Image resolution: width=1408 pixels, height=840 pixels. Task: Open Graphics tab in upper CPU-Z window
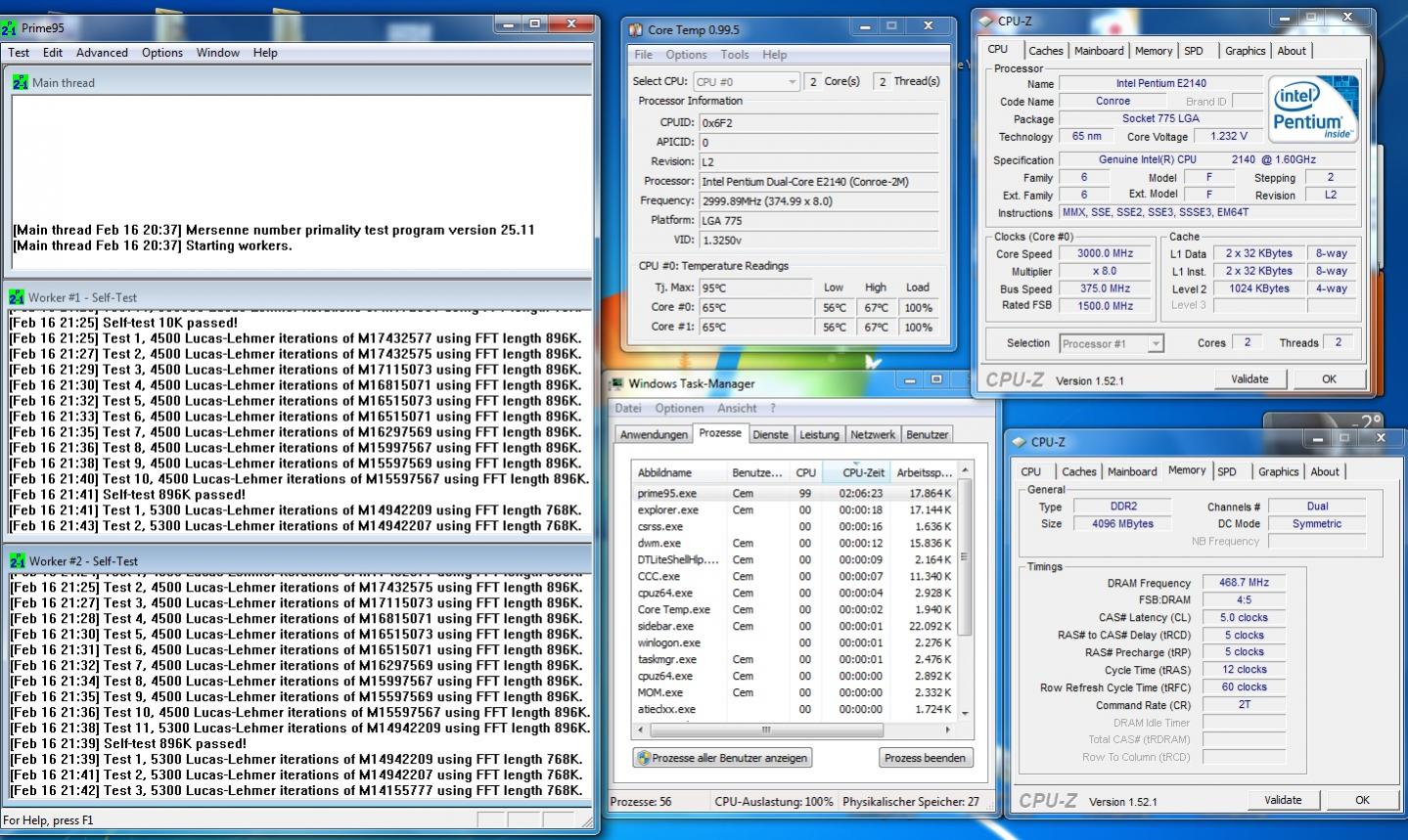tap(1245, 51)
